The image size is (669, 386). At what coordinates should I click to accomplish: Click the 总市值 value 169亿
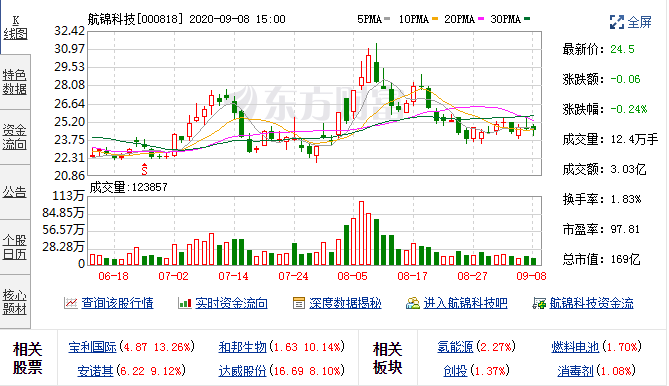[625, 259]
